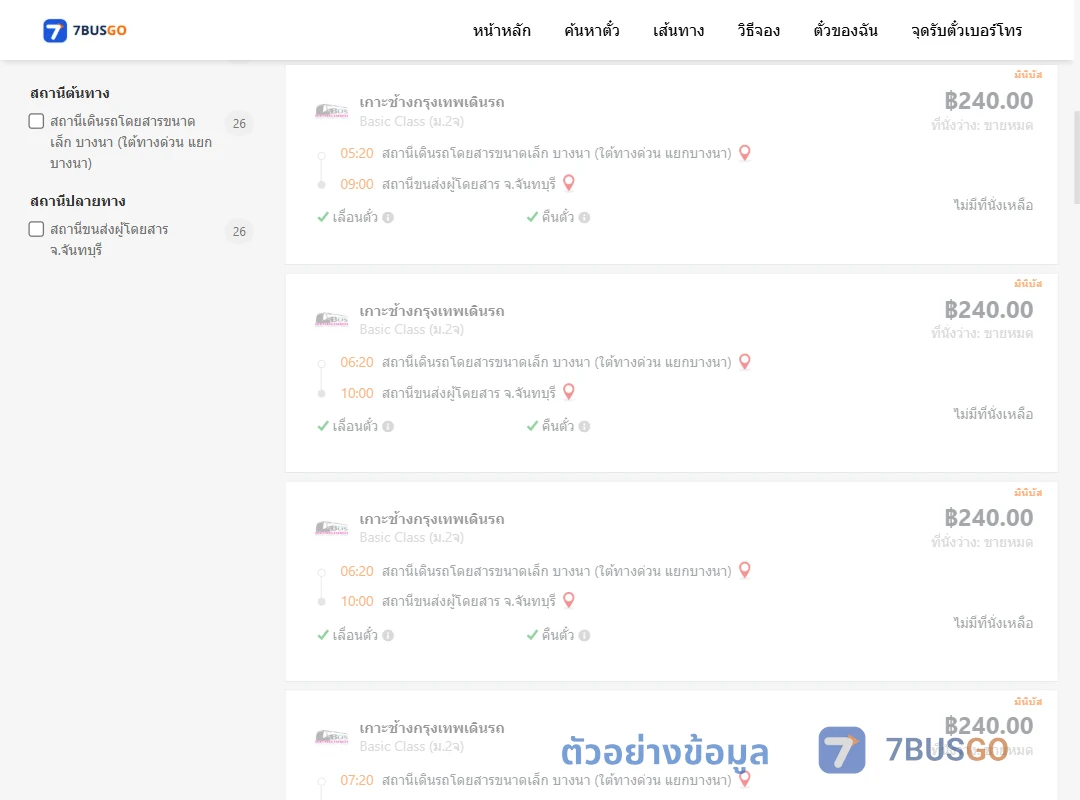Click the count 26 beside จันทบุรี station filter
This screenshot has height=800, width=1080.
tap(239, 232)
